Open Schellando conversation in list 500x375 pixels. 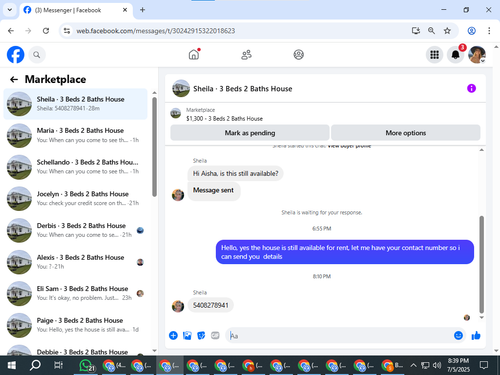coord(75,167)
